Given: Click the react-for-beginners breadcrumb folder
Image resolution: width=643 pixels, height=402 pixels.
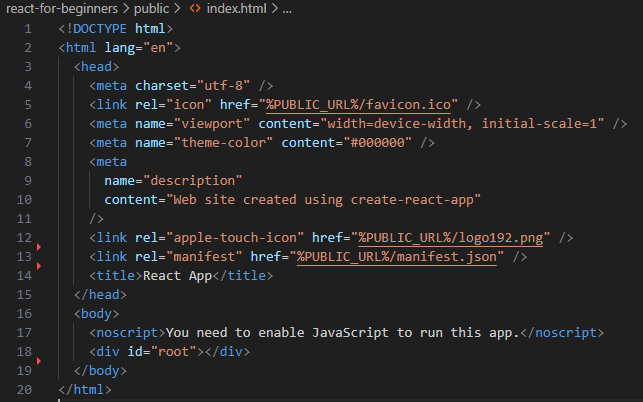Looking at the screenshot, I should pos(62,9).
